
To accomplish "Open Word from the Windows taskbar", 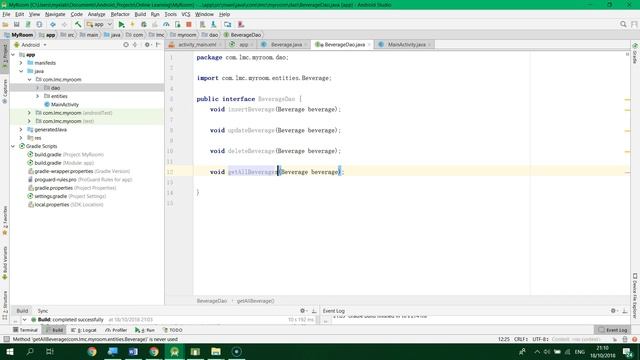I will [133, 351].
